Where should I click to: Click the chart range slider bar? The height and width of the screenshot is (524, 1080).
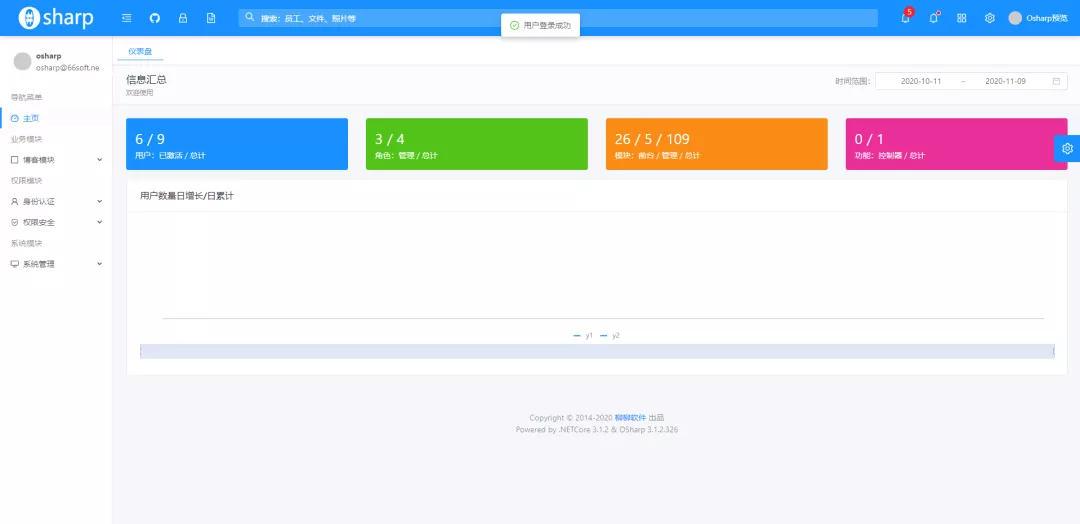click(x=596, y=351)
